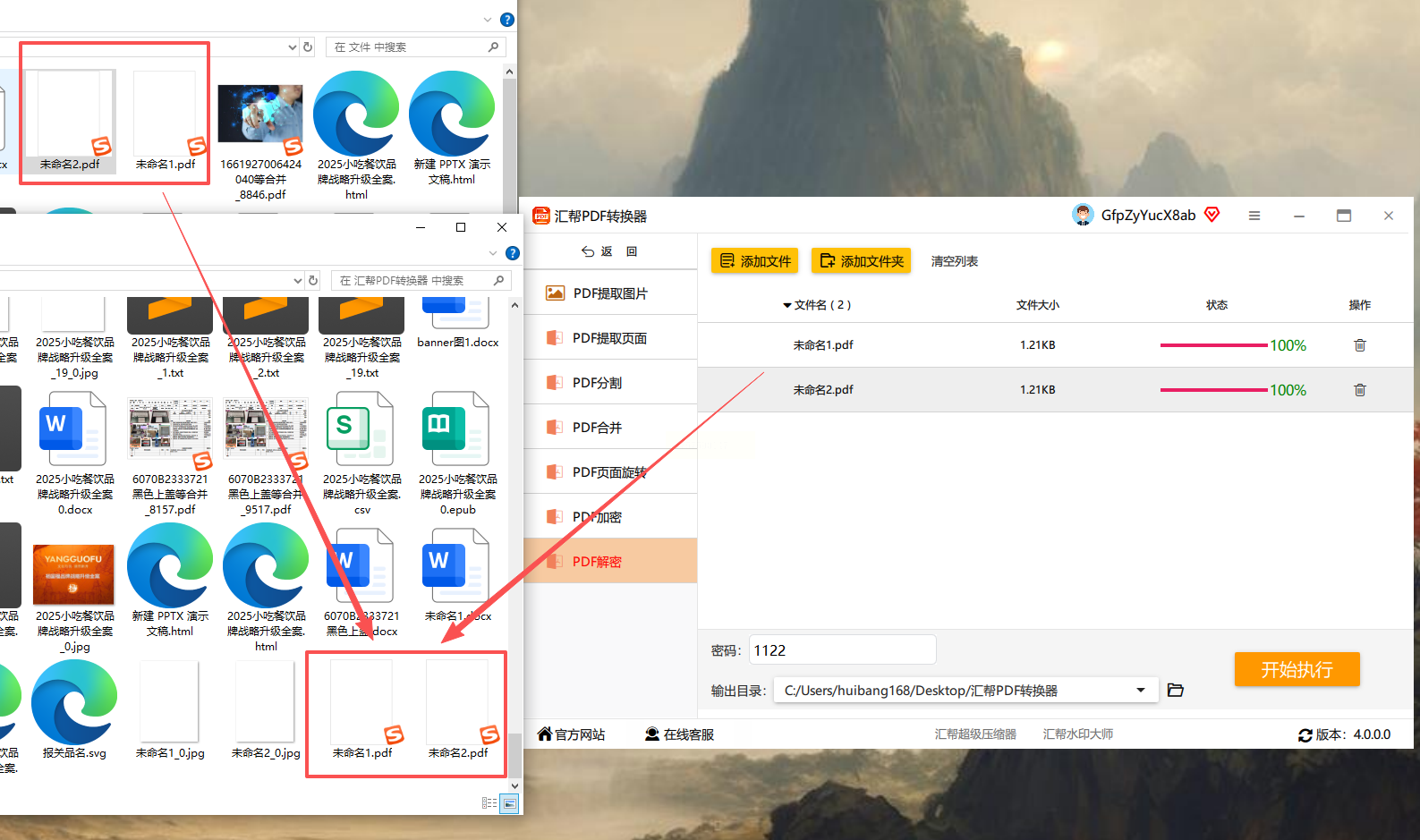Image resolution: width=1420 pixels, height=840 pixels.
Task: Switch to details view button
Action: (x=489, y=803)
